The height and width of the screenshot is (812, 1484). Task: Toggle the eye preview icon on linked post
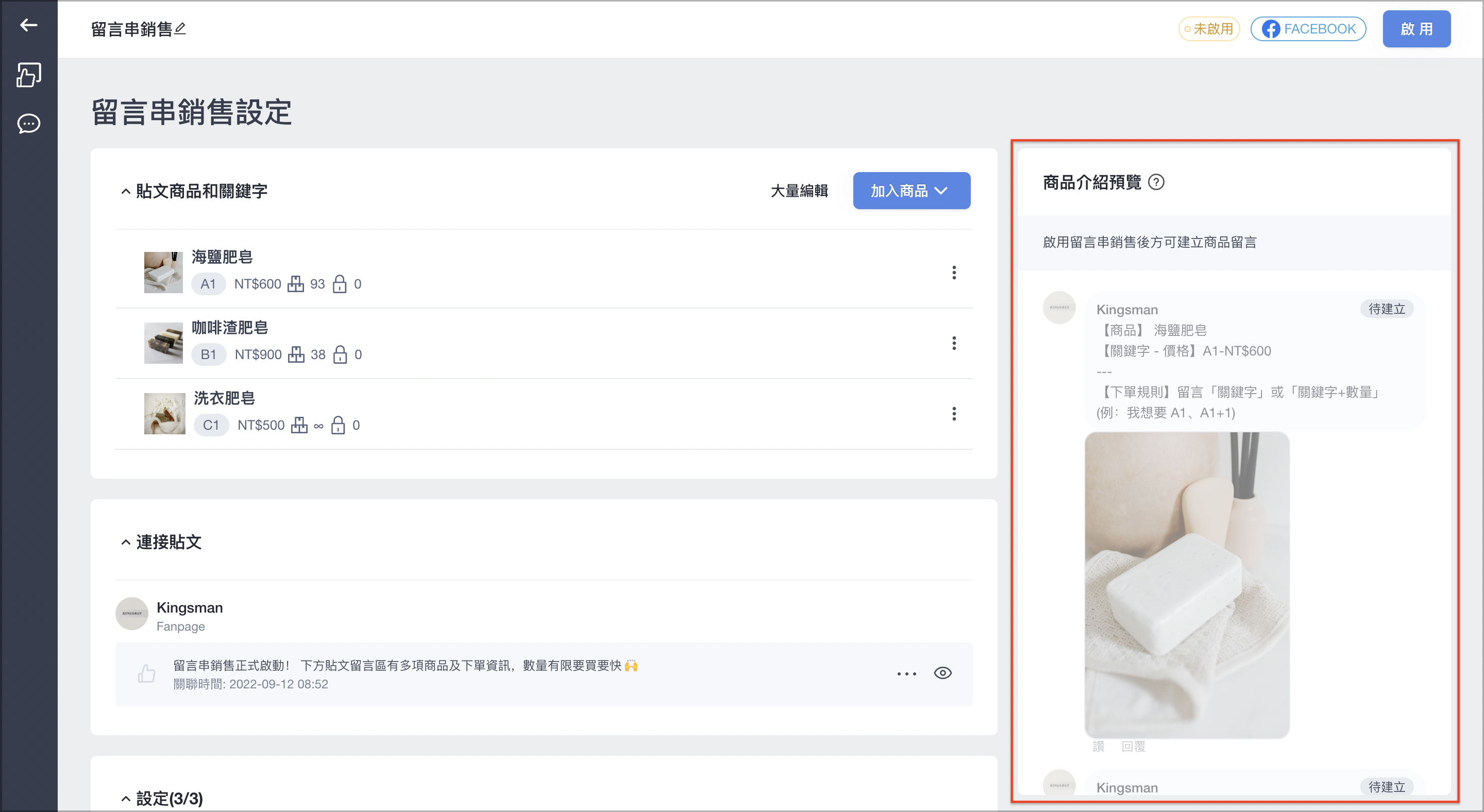point(942,673)
